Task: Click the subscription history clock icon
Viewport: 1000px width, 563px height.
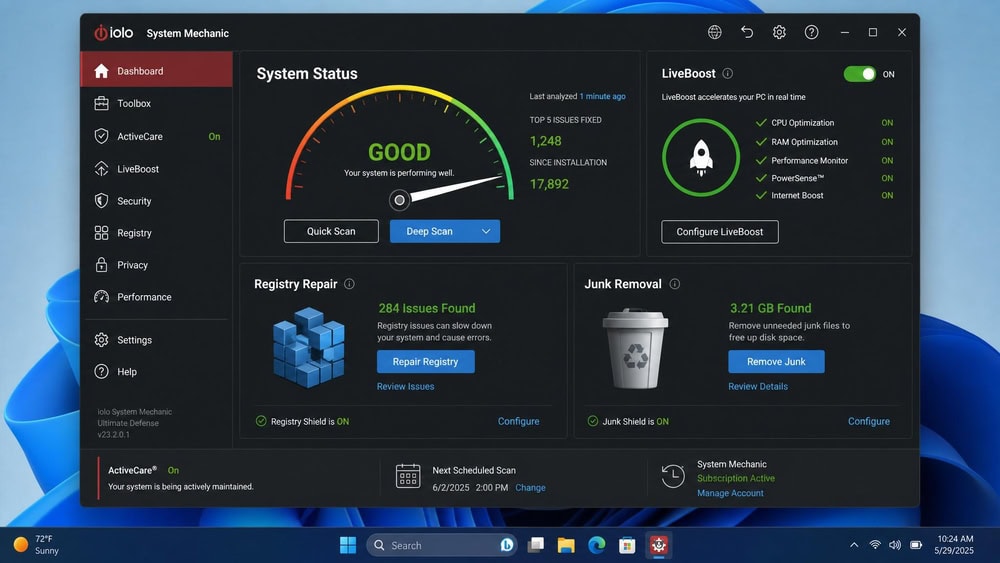Action: 672,476
